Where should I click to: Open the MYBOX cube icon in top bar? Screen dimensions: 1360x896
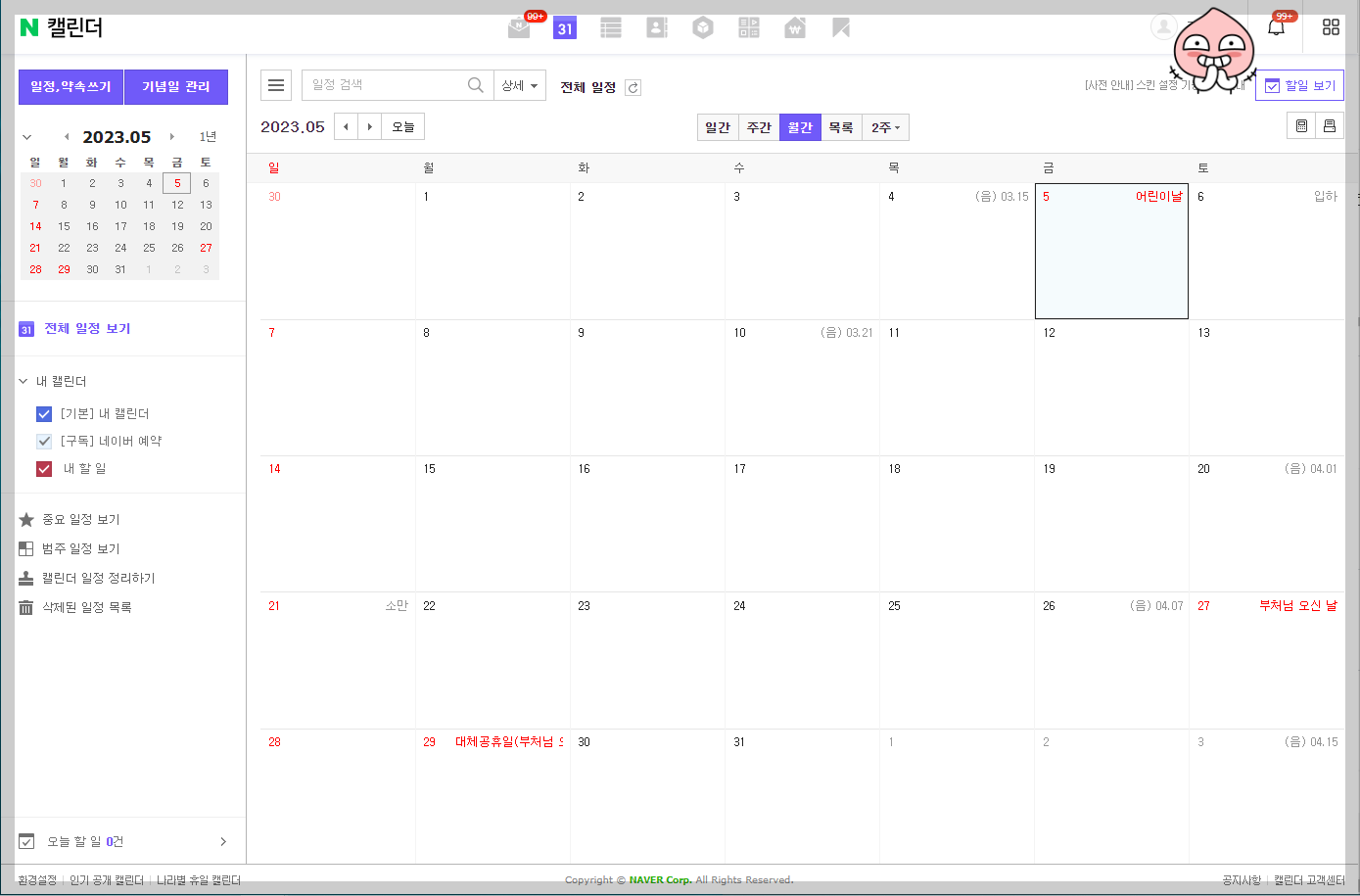703,27
